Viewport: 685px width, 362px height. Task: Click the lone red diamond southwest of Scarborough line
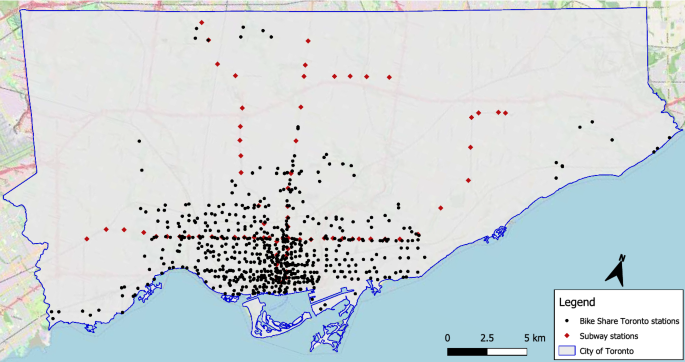(440, 208)
